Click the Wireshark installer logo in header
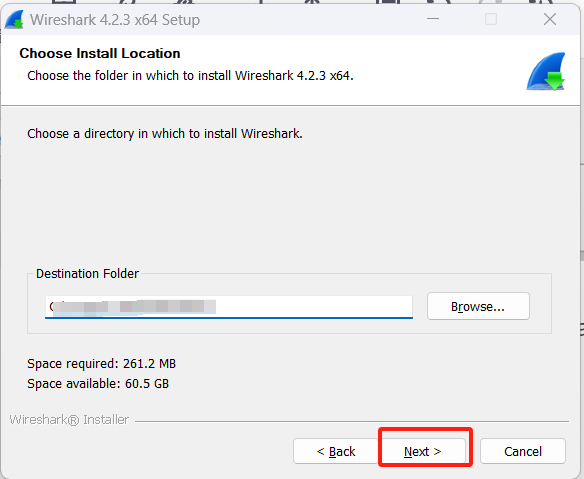Screen dimensions: 584x479 546,72
